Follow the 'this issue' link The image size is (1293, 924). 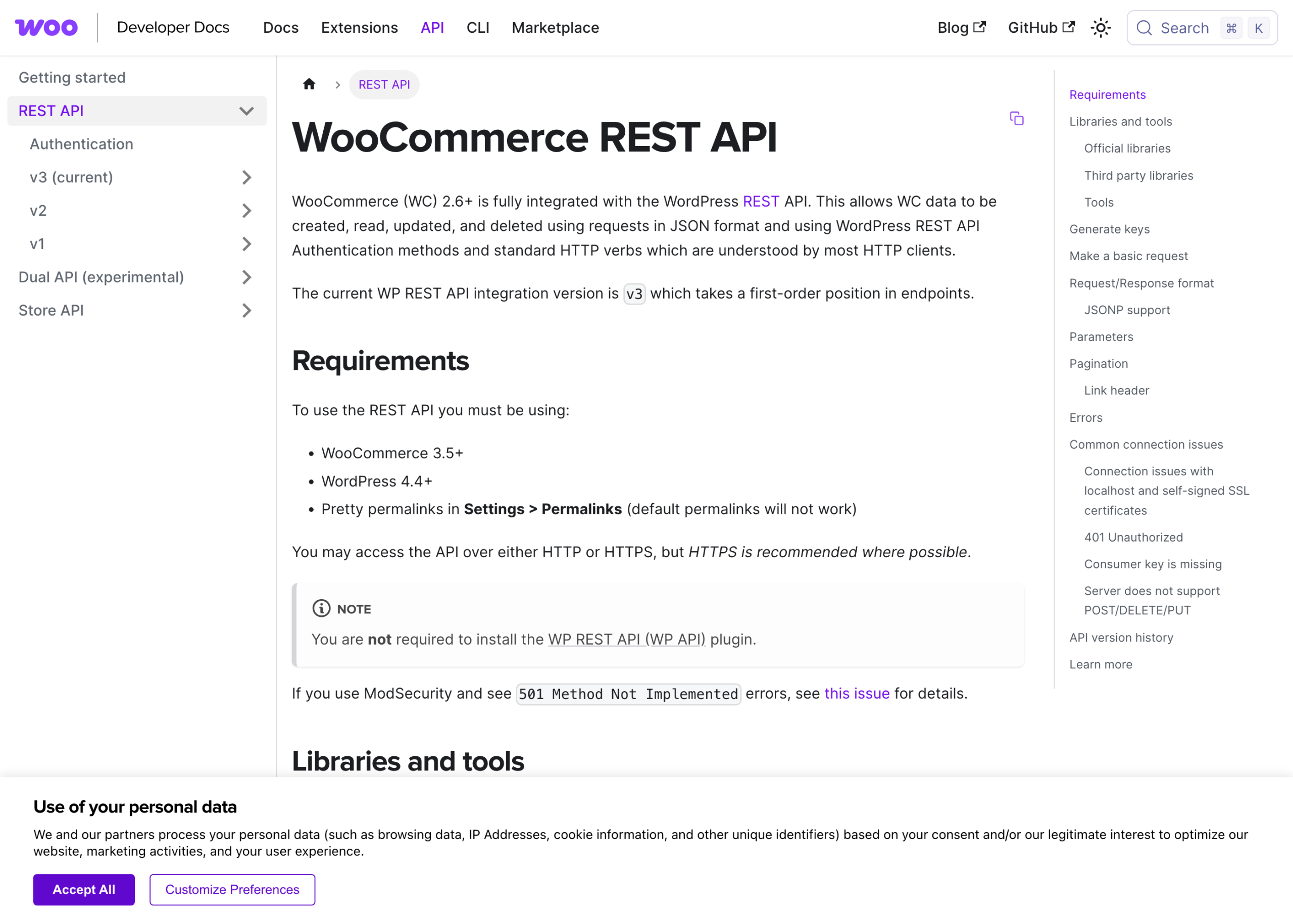857,693
